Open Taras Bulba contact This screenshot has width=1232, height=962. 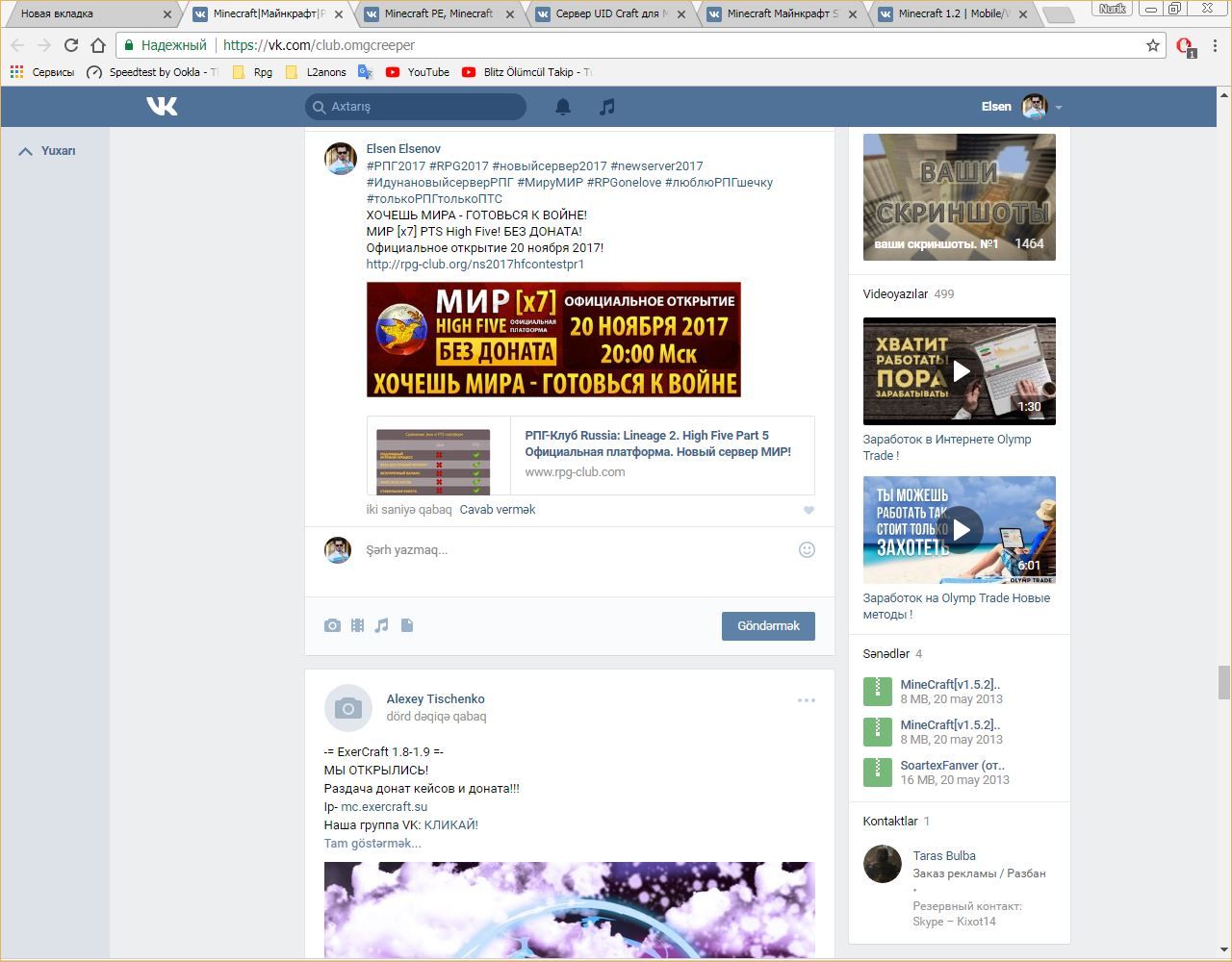(944, 855)
